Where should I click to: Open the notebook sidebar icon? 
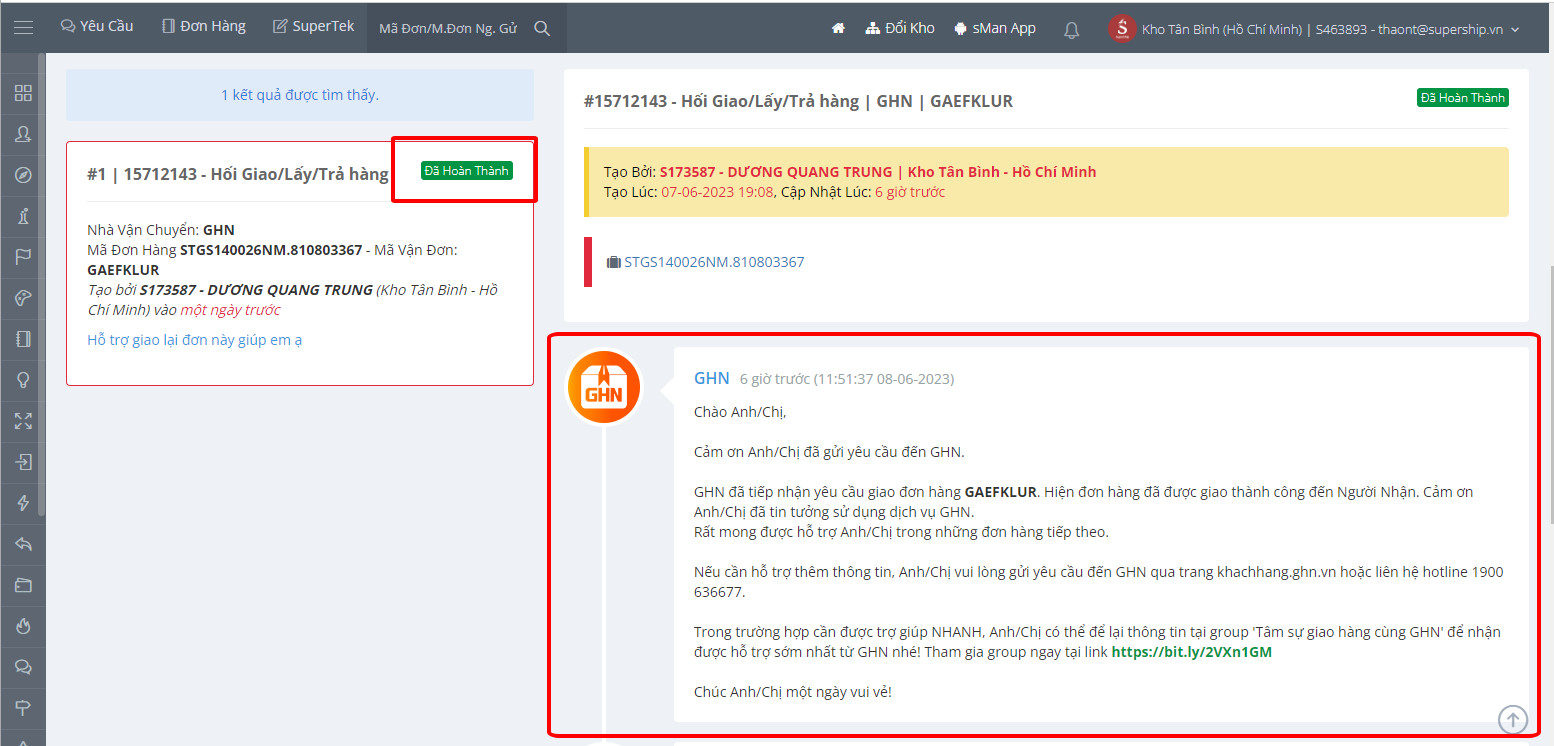(x=23, y=339)
